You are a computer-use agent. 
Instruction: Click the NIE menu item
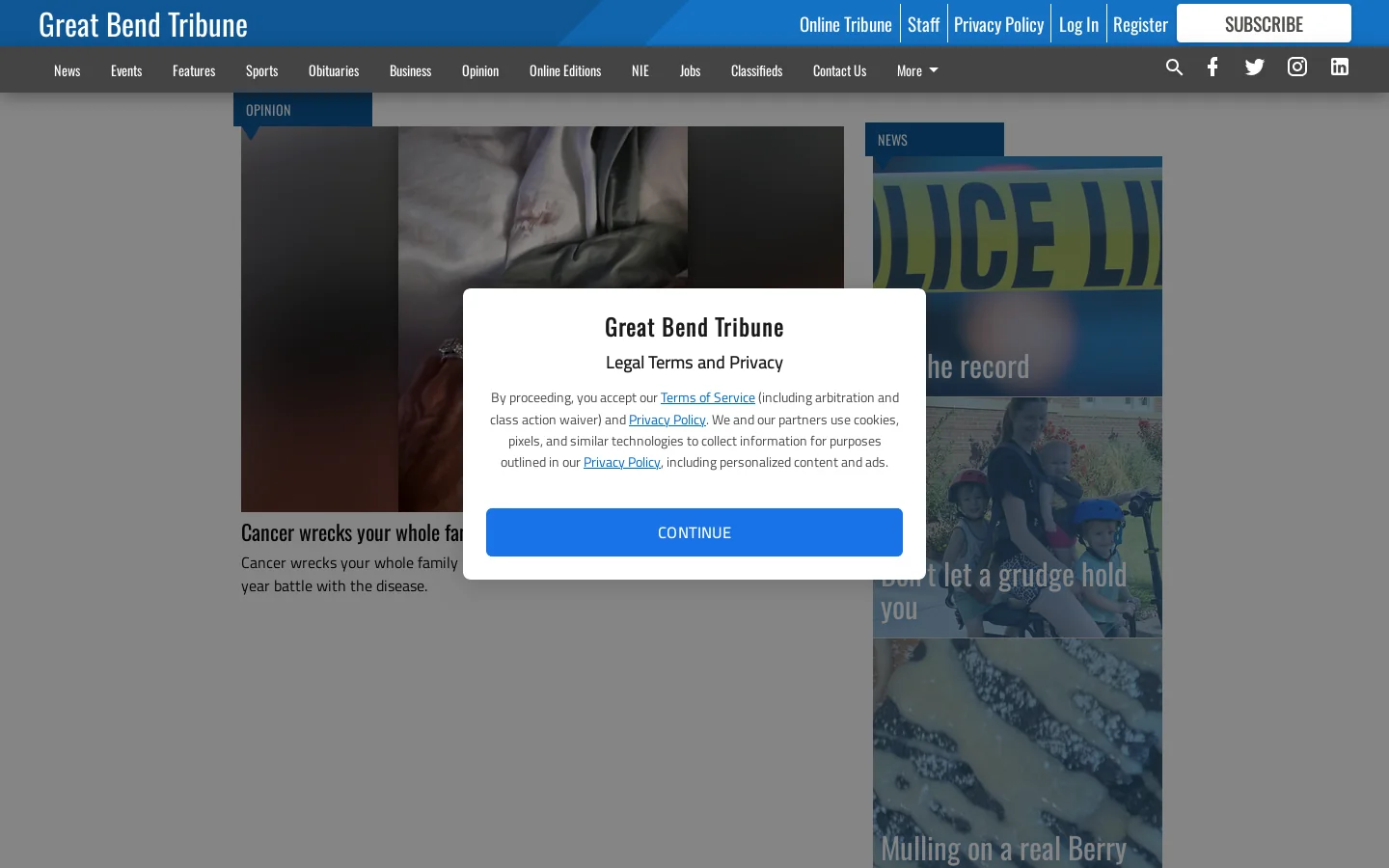click(x=640, y=70)
